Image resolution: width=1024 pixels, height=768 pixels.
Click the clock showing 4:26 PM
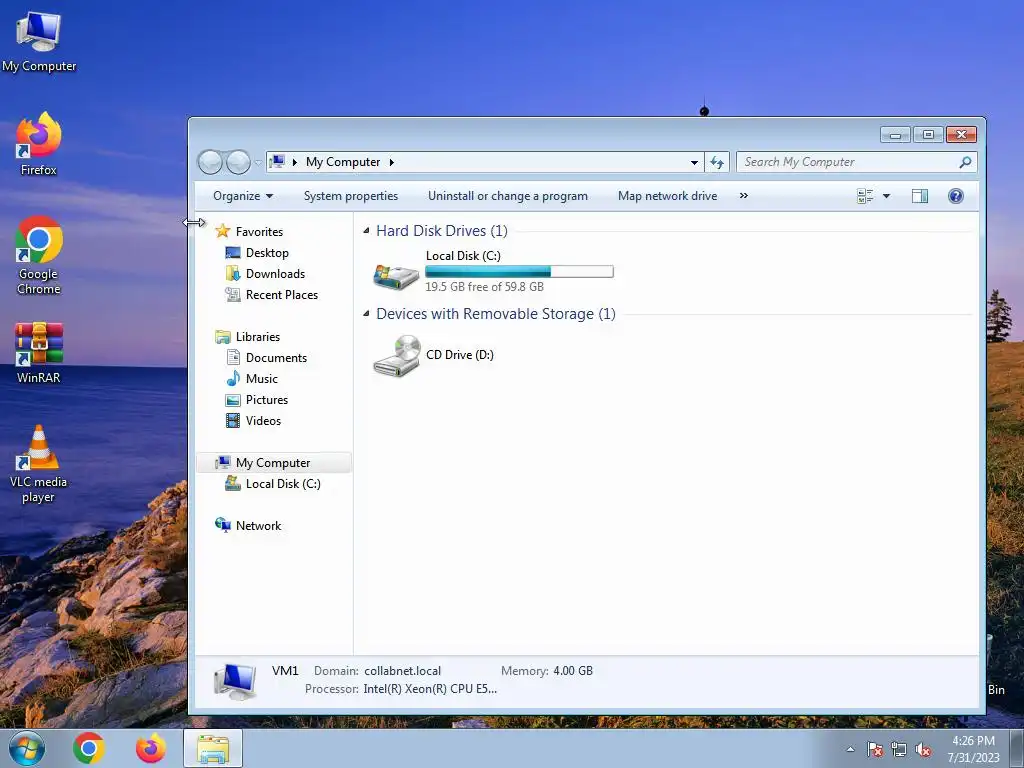973,741
